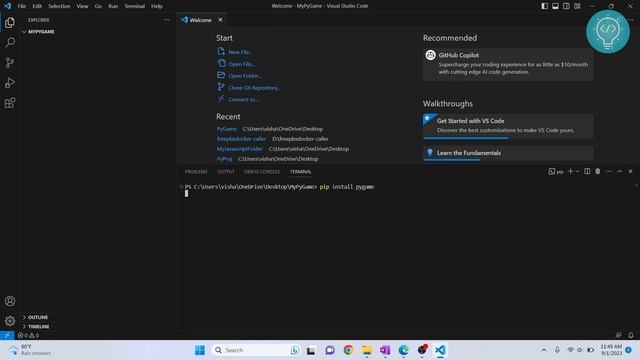Open the Explorer view in activity bar
The image size is (640, 360).
click(x=10, y=22)
